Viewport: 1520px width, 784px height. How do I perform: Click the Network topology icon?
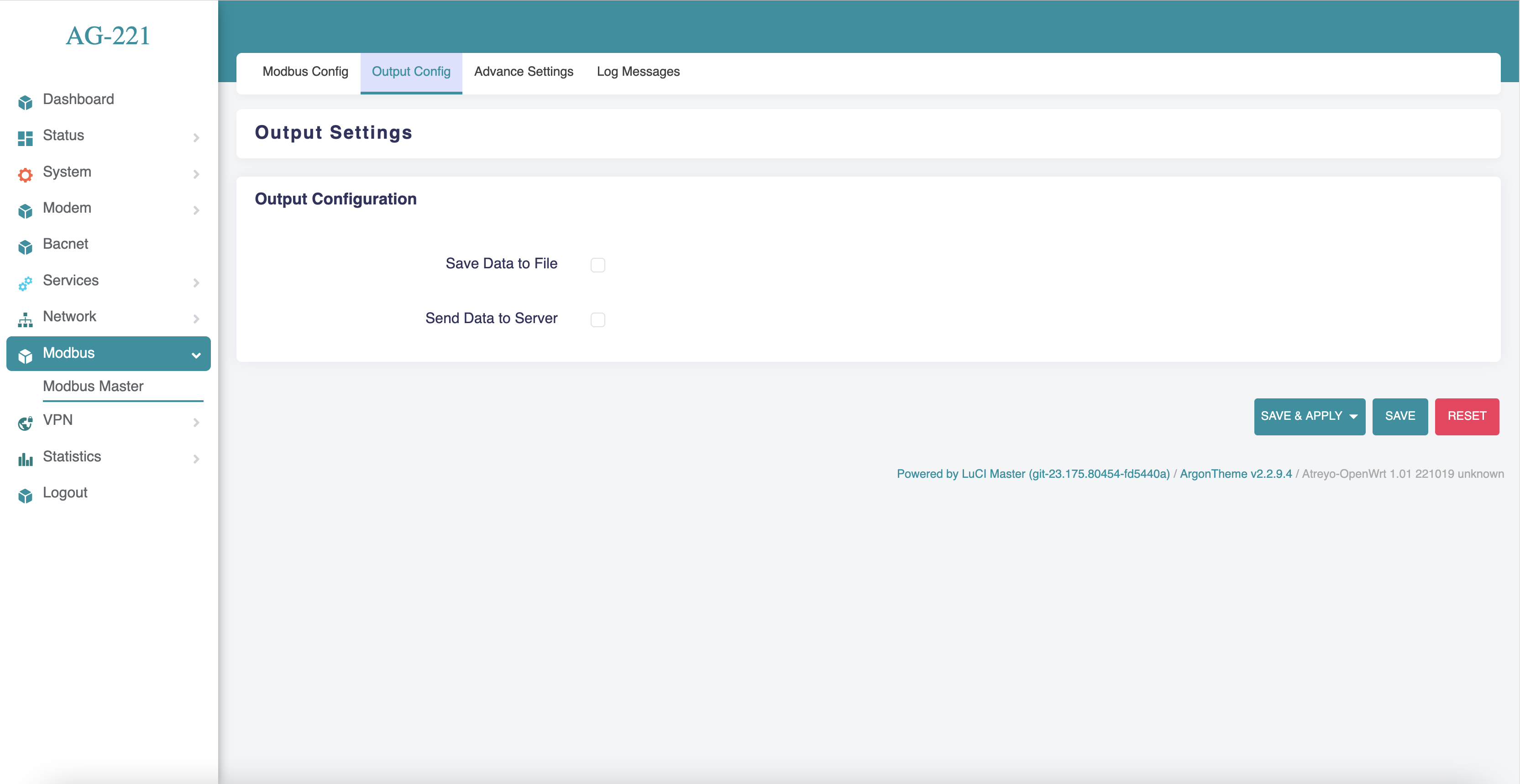point(25,319)
